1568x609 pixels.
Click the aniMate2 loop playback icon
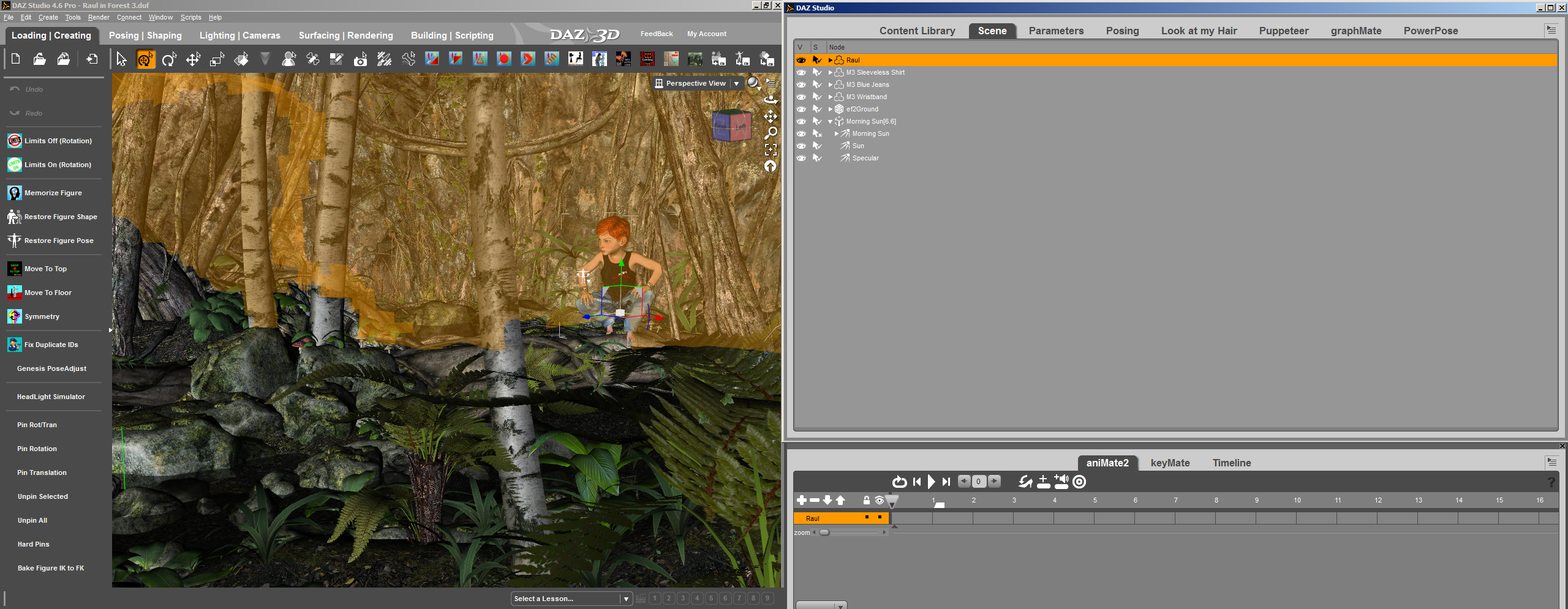coord(899,482)
